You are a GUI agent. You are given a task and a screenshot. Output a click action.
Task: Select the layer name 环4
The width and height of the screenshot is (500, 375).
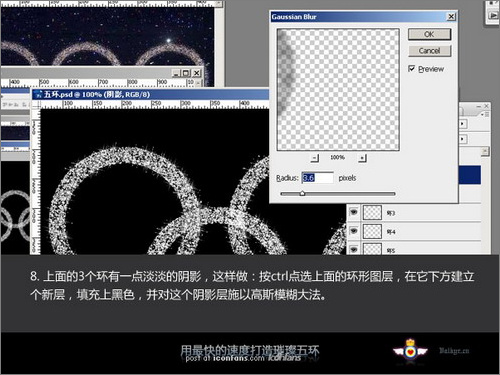(x=391, y=232)
